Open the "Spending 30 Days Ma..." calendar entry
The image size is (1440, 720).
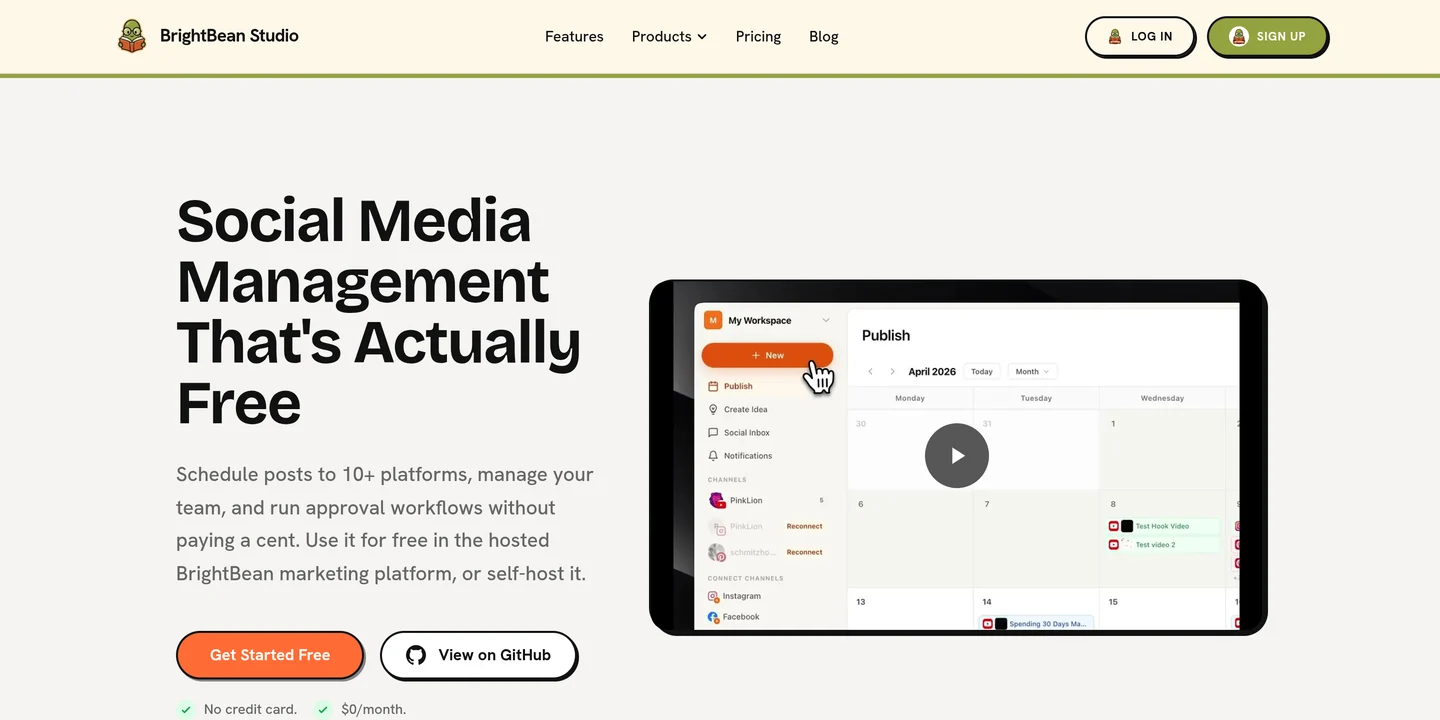click(x=1037, y=624)
